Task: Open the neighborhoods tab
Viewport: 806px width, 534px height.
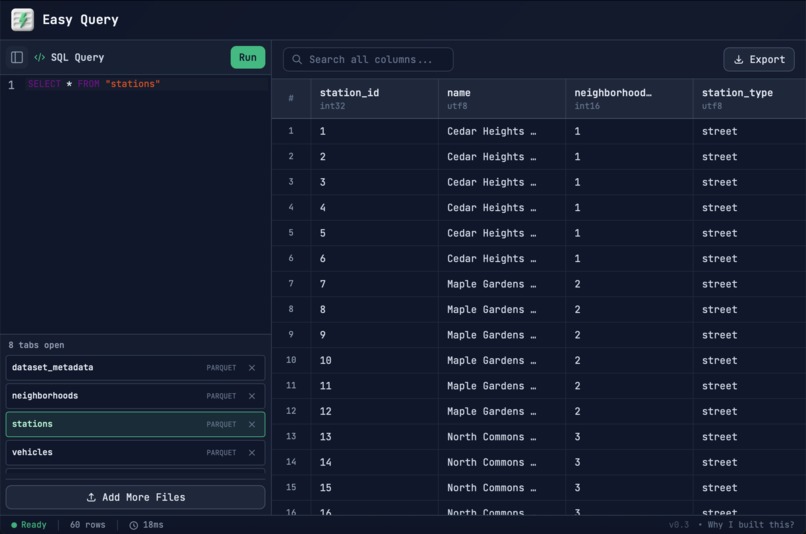Action: tap(135, 396)
